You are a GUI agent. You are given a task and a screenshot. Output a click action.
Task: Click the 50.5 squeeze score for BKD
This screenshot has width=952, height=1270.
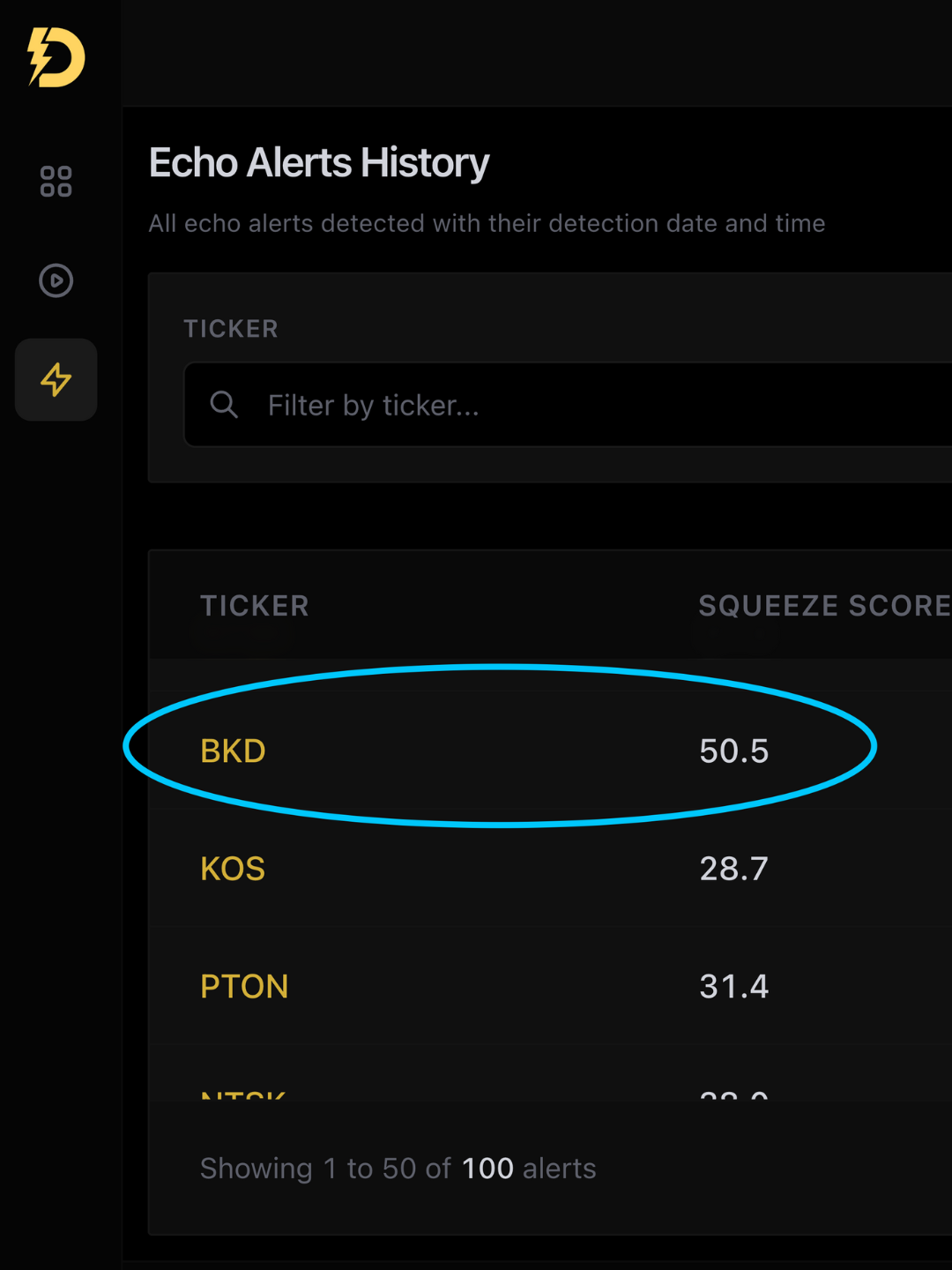pyautogui.click(x=733, y=751)
